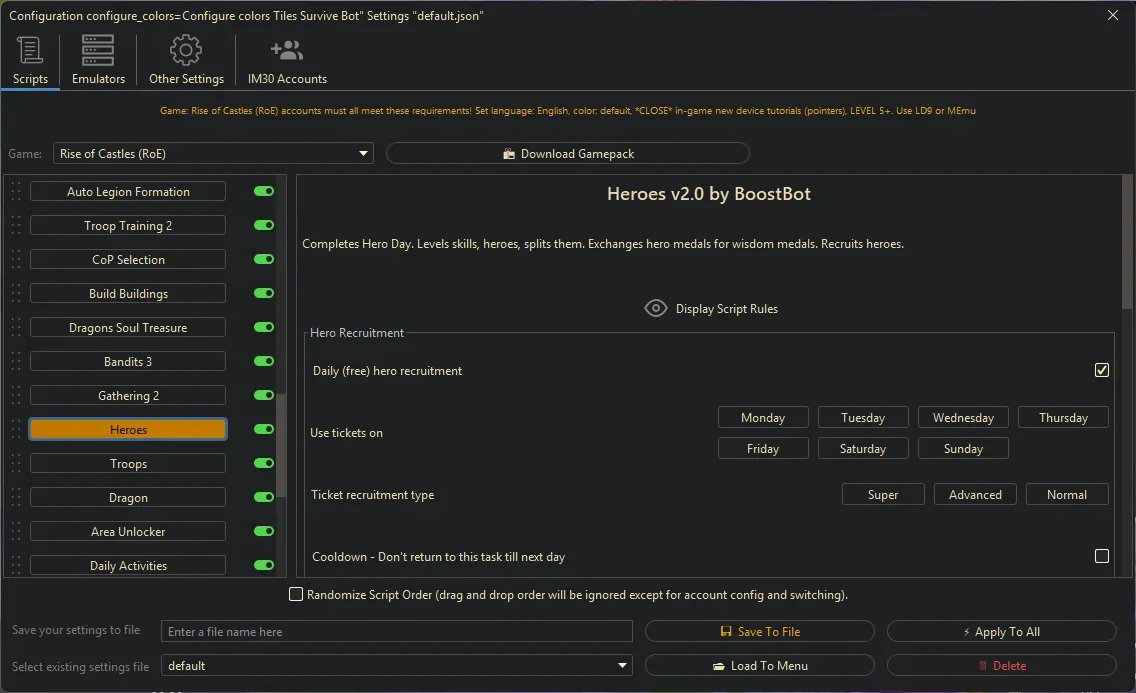1136x693 pixels.
Task: Click drag handle beside Dragon script
Action: [16, 497]
